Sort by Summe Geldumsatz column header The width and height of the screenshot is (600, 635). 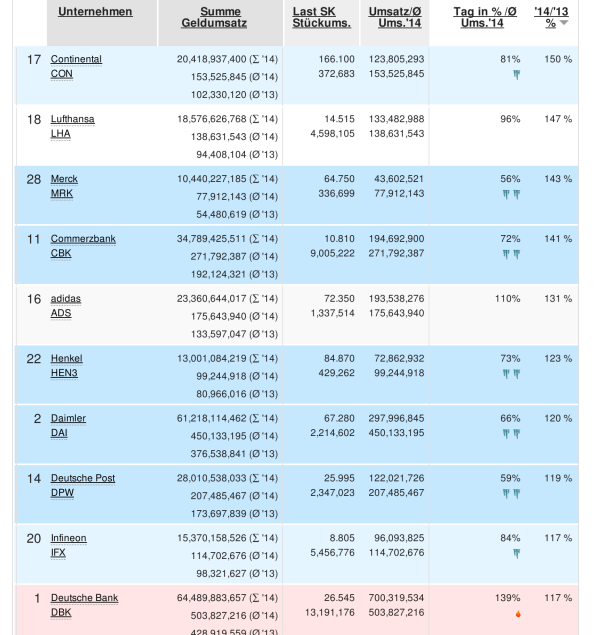[213, 17]
